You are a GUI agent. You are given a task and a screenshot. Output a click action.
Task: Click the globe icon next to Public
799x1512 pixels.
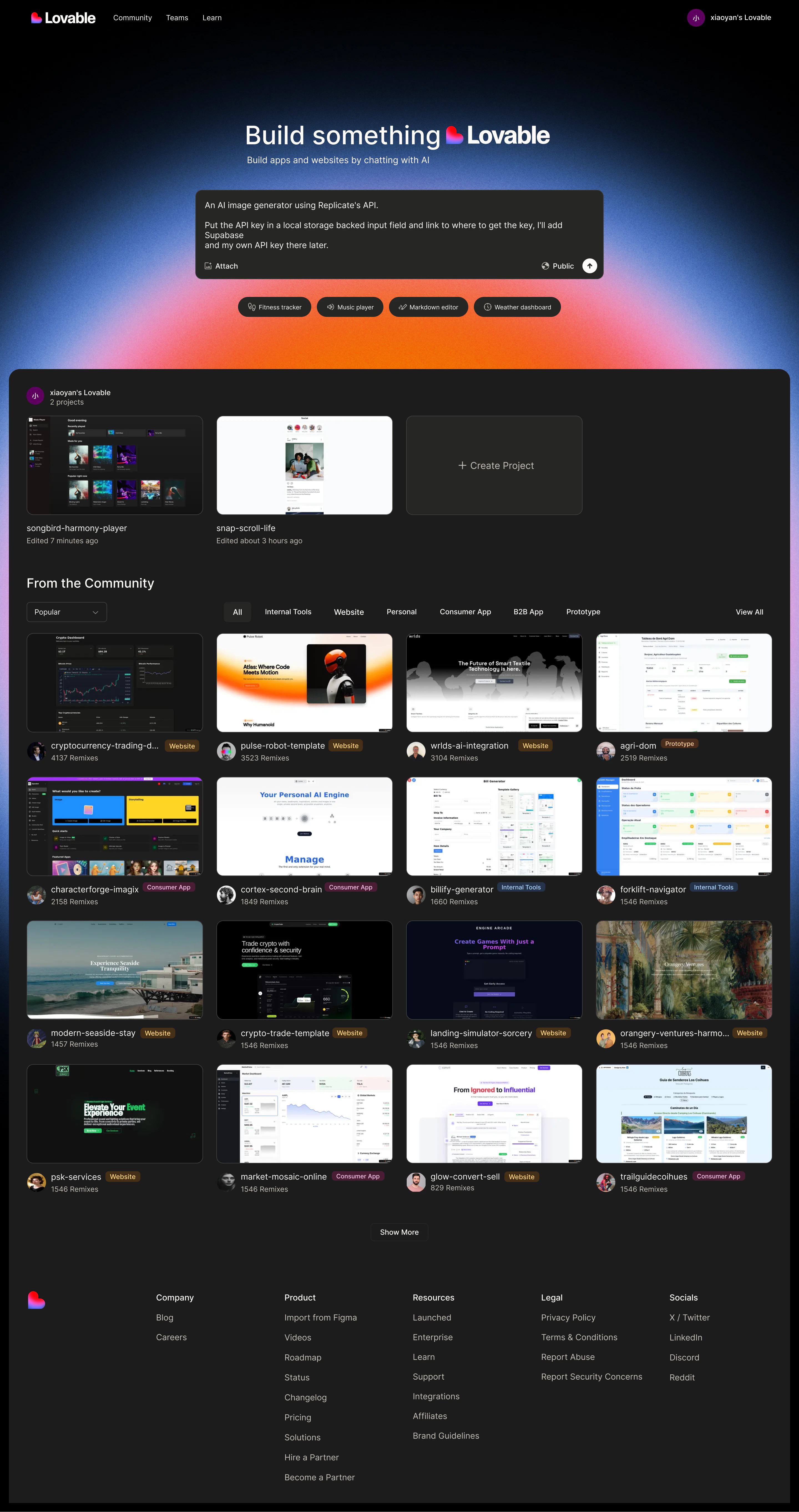click(x=546, y=266)
